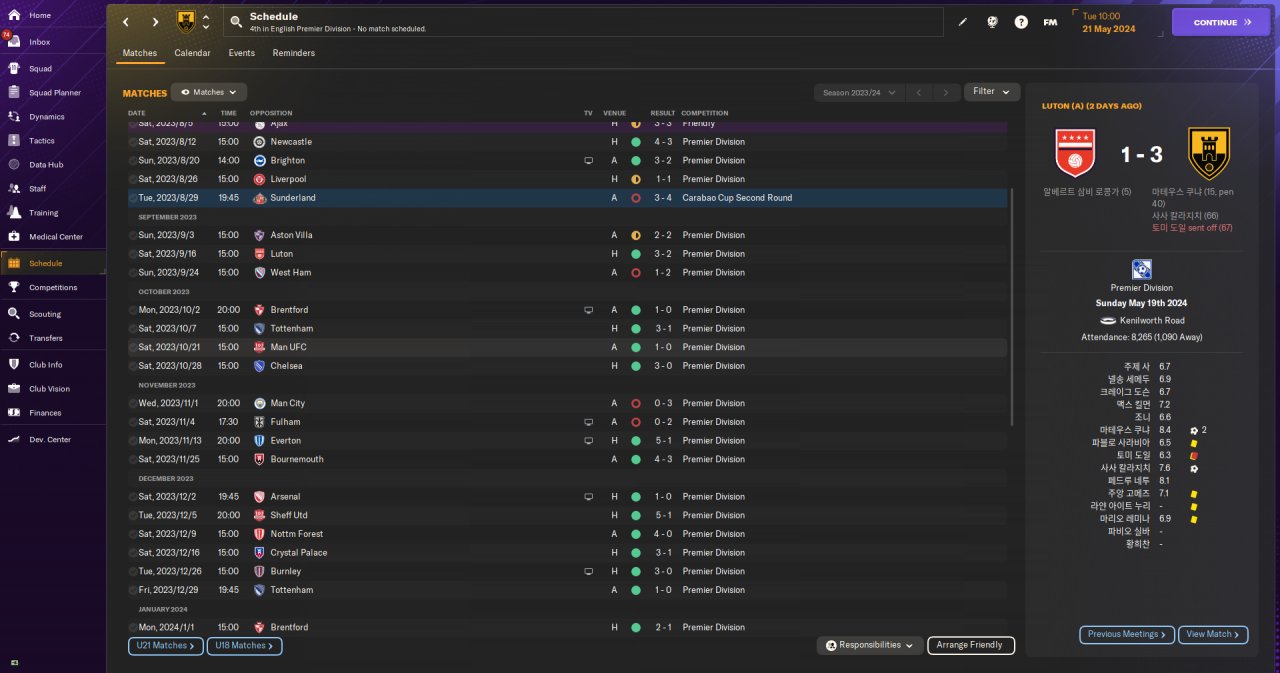Image resolution: width=1280 pixels, height=673 pixels.
Task: Click the back navigation arrow
Action: coord(126,22)
